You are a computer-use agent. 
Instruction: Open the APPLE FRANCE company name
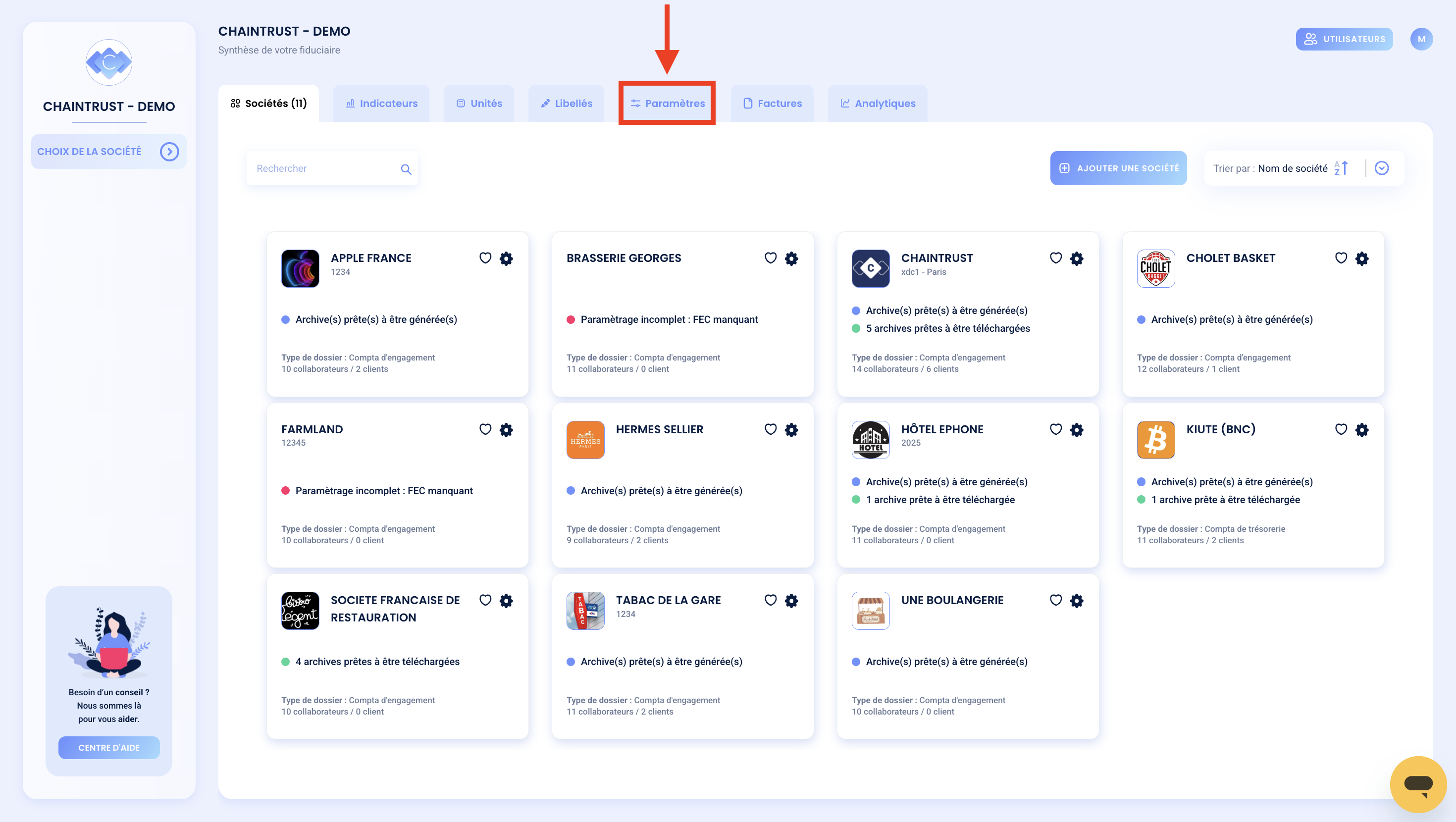pos(371,258)
